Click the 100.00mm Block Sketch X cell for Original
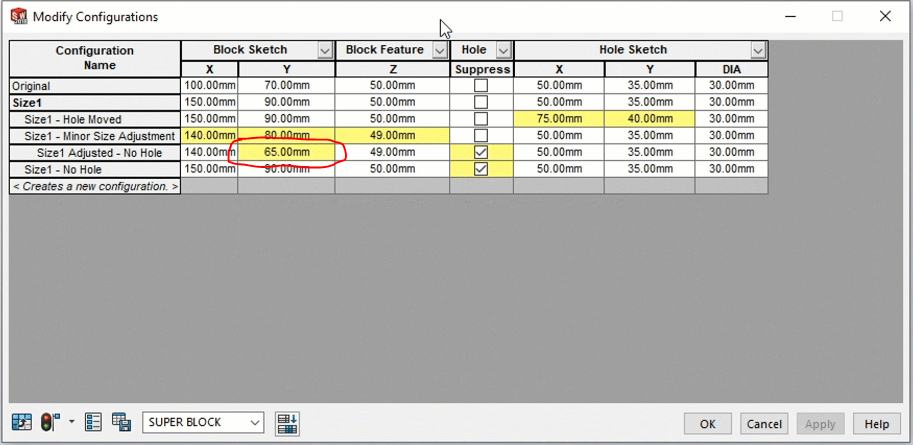The height and width of the screenshot is (445, 913). click(x=210, y=86)
